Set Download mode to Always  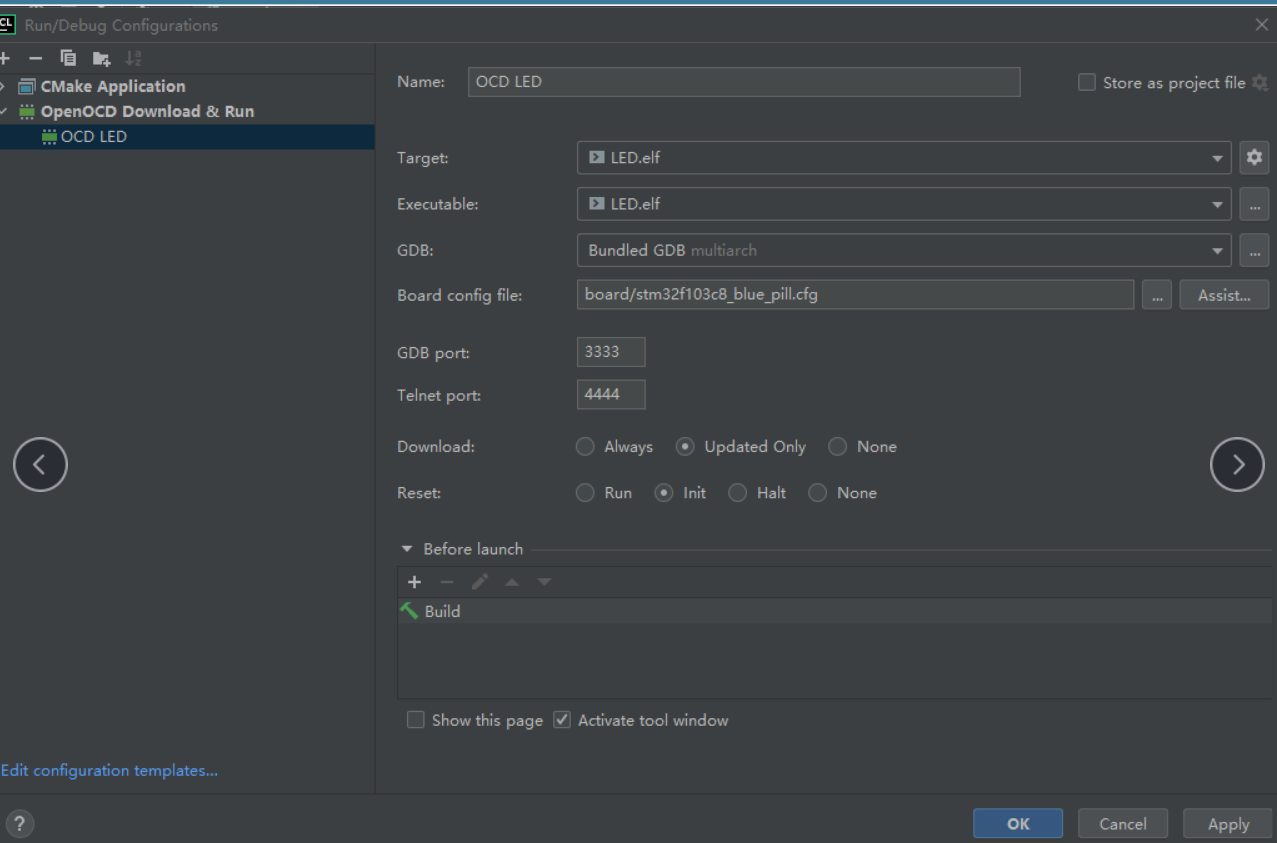pos(585,446)
